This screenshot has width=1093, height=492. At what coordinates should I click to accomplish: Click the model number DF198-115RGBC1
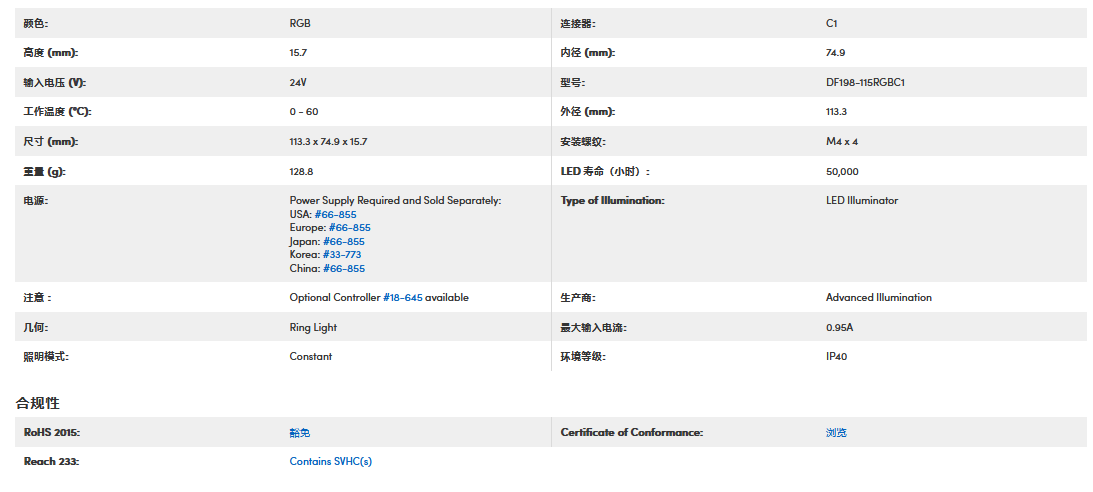tap(865, 83)
